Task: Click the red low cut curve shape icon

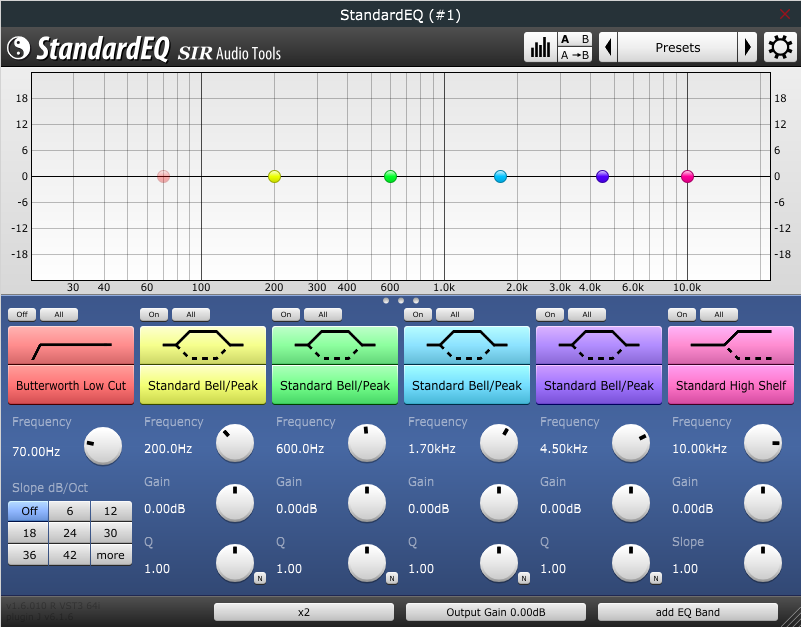Action: 71,346
